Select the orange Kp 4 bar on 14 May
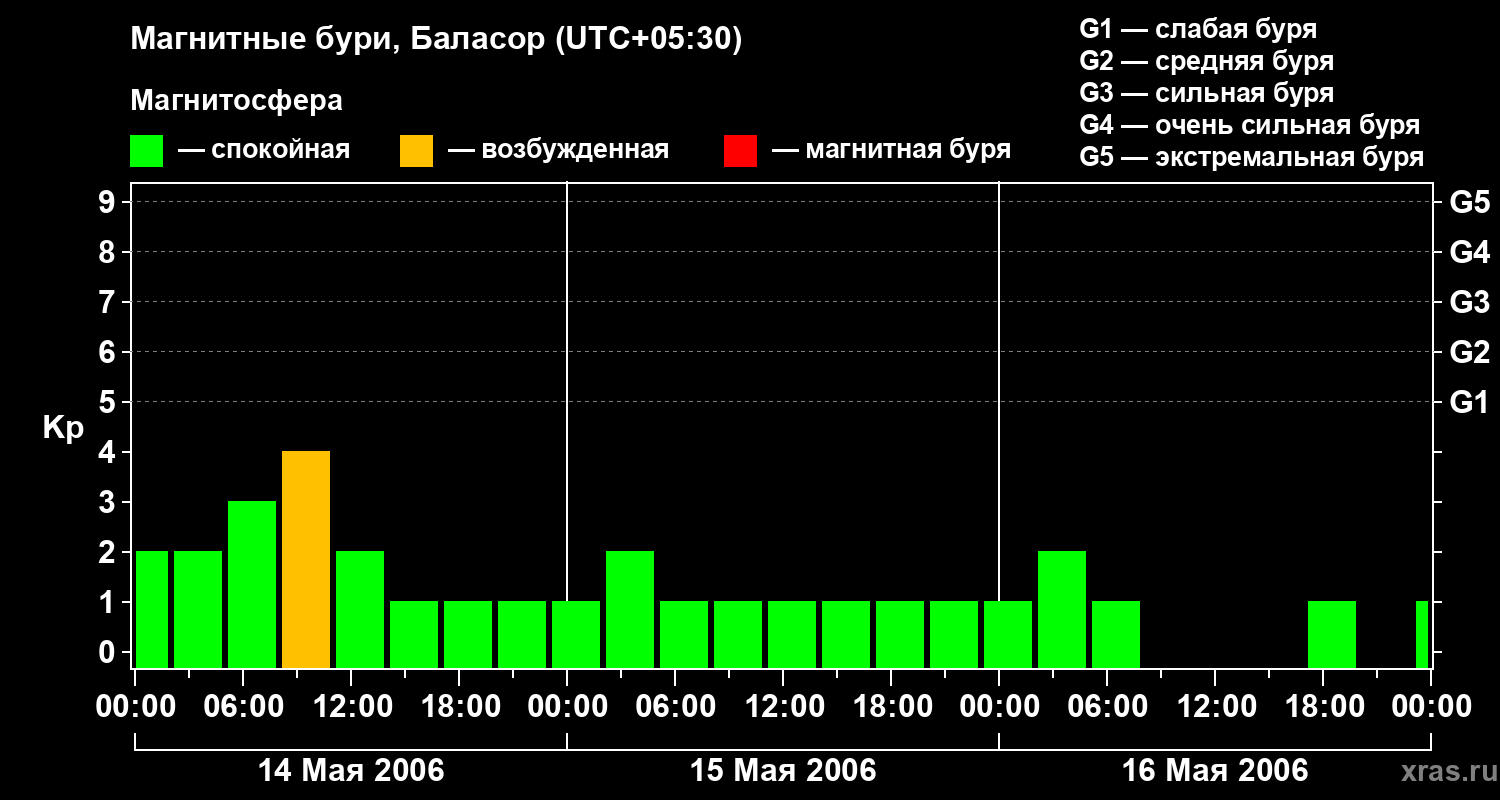Viewport: 1500px width, 800px height. (306, 560)
